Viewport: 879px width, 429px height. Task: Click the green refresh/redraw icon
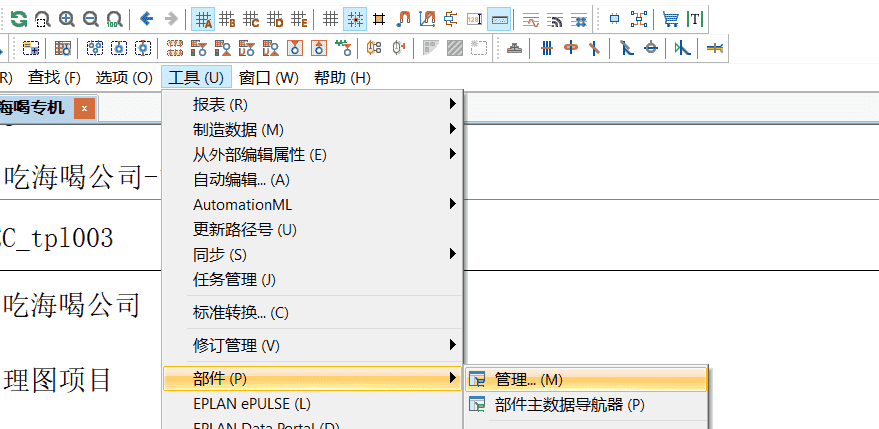tap(19, 18)
